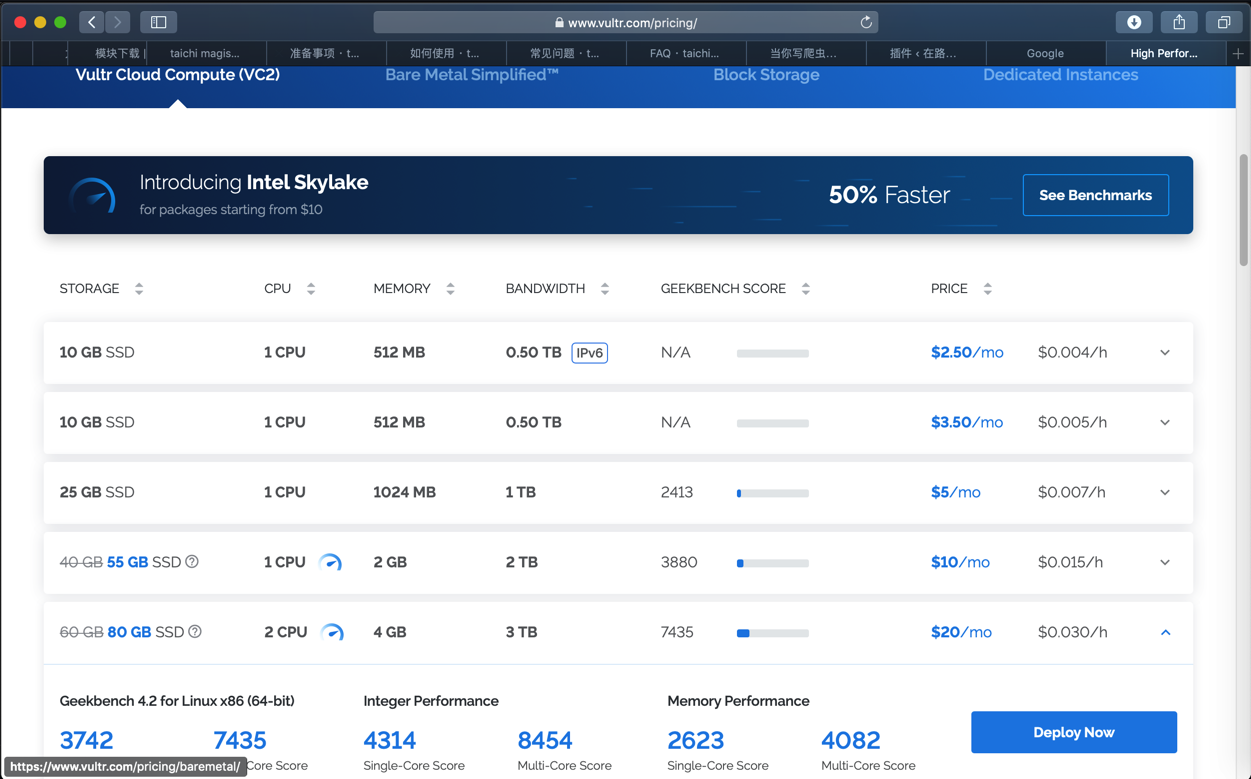Toggle the Safari sidebar button
This screenshot has height=779, width=1251.
(x=158, y=22)
